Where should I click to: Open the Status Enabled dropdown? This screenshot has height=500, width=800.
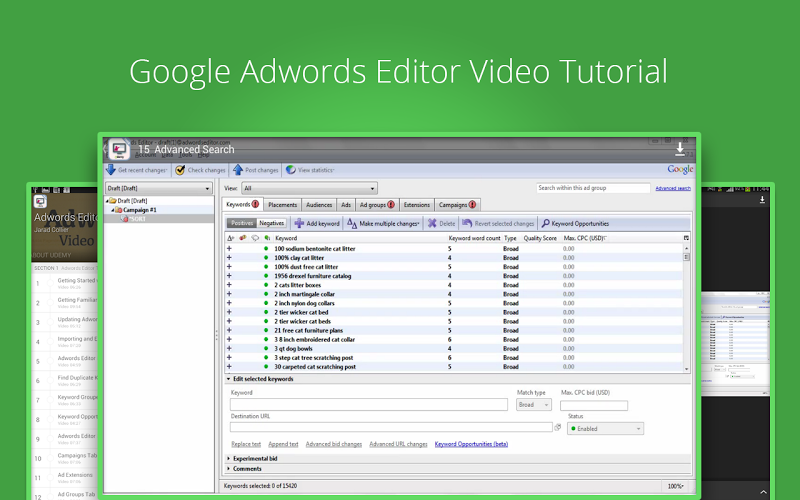point(605,428)
